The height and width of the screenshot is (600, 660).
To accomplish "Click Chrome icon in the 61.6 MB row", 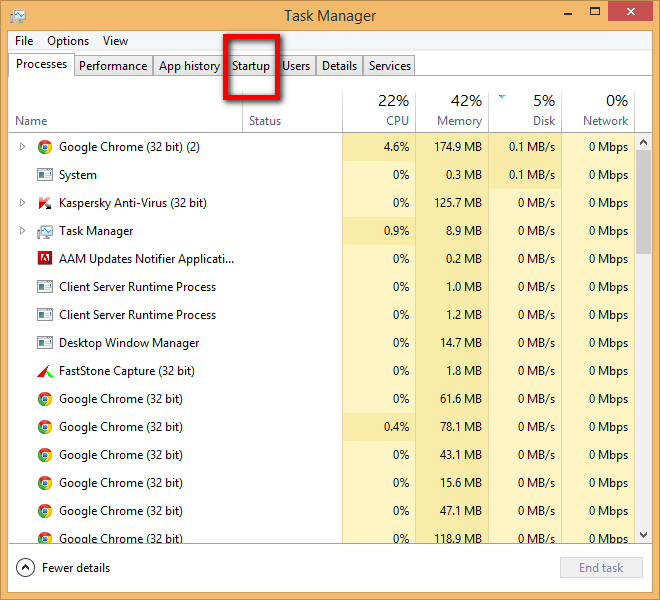I will pyautogui.click(x=45, y=399).
